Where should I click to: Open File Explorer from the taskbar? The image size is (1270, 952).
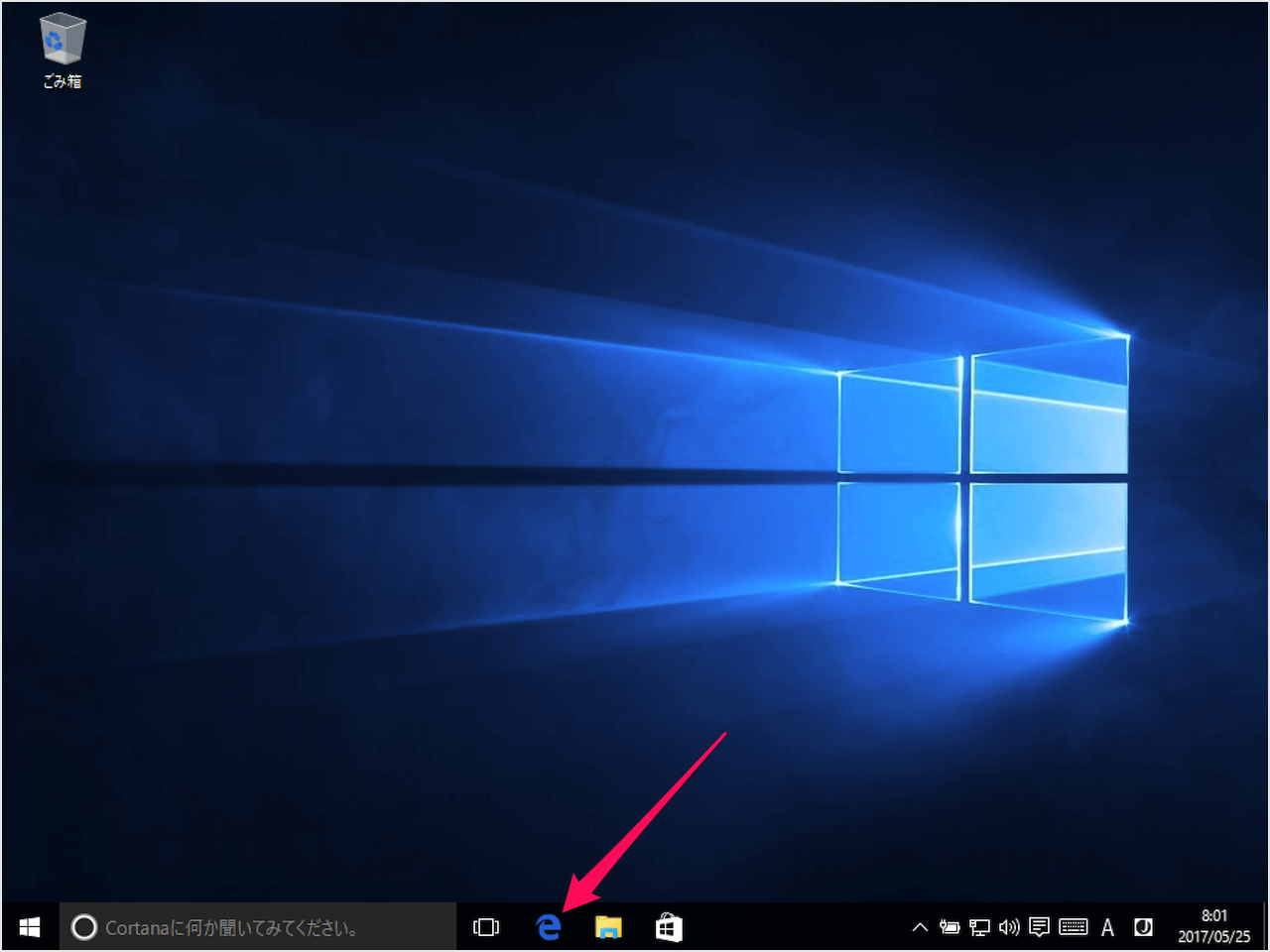click(x=608, y=927)
